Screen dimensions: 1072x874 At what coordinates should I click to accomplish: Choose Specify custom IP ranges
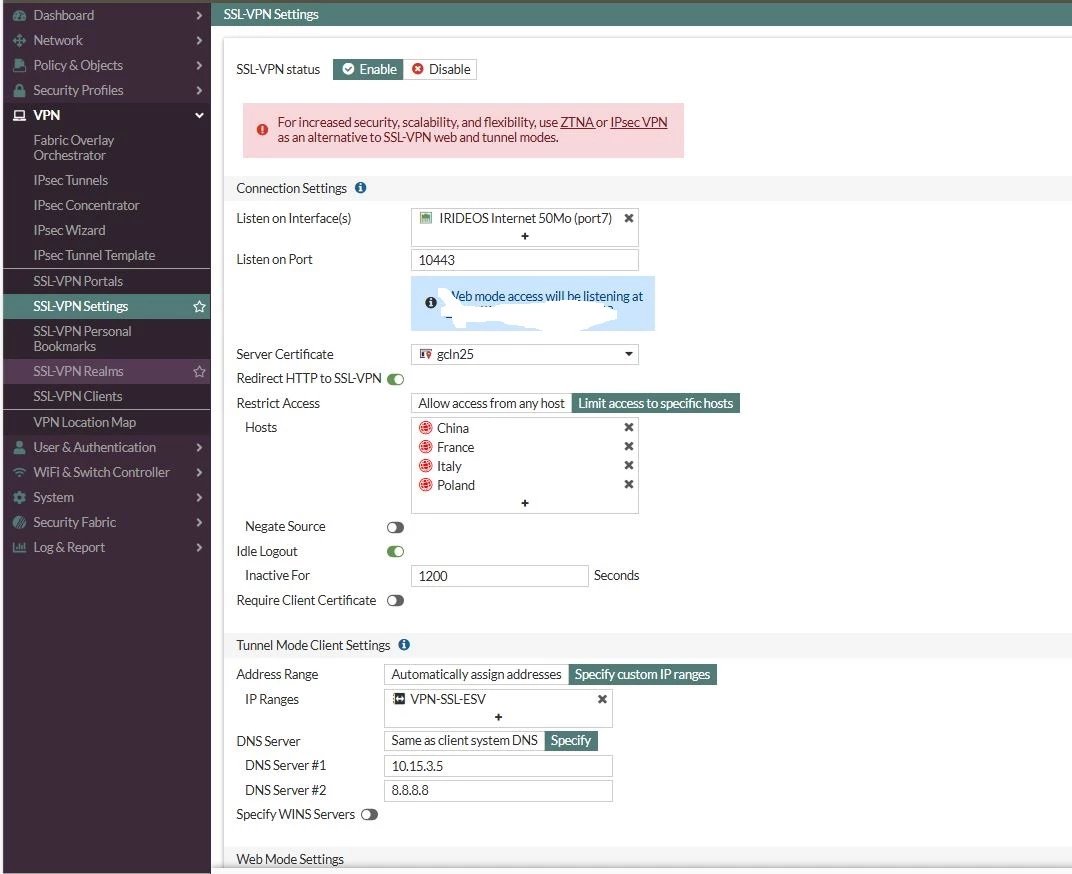click(x=642, y=674)
